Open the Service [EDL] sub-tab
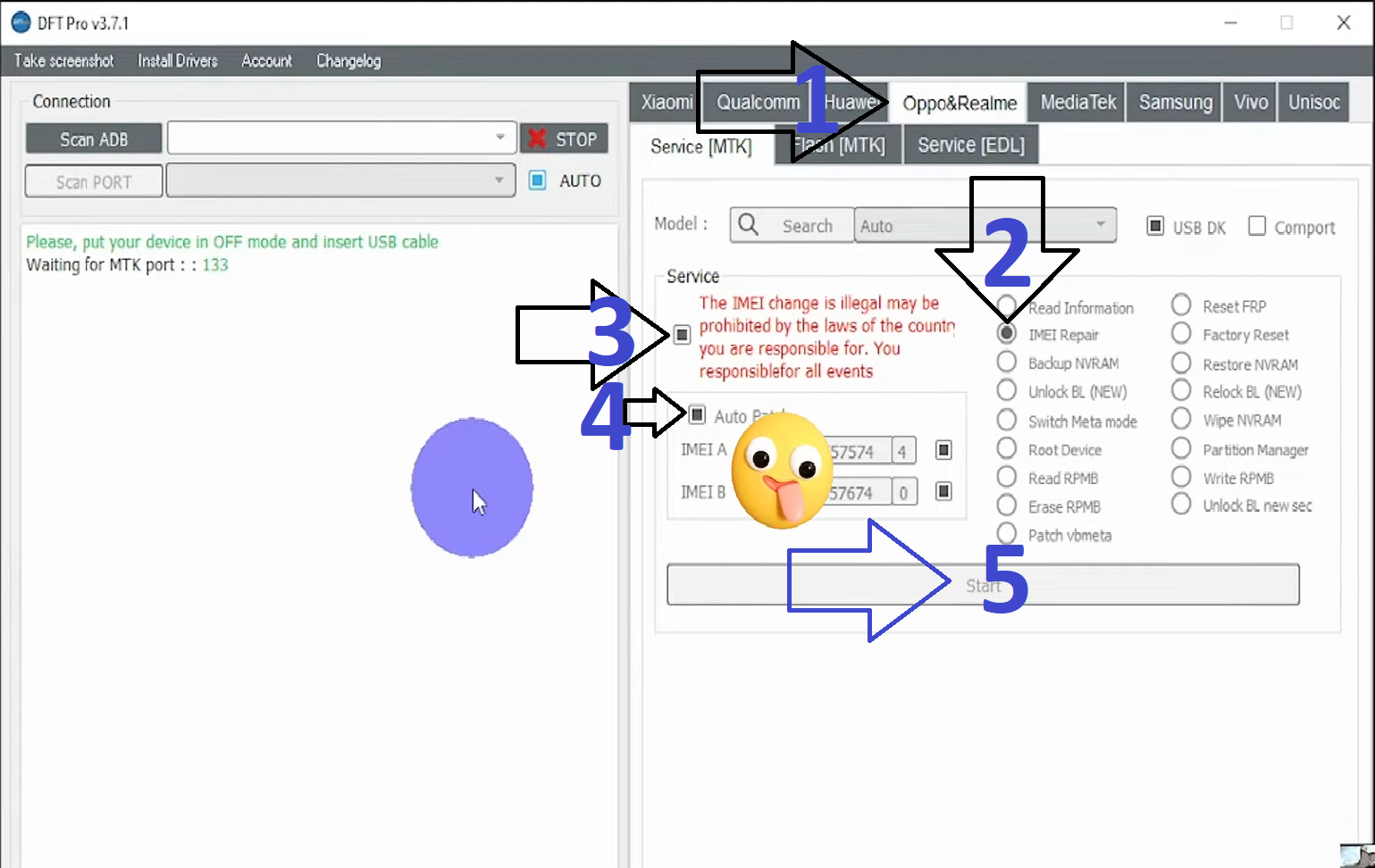 tap(971, 145)
